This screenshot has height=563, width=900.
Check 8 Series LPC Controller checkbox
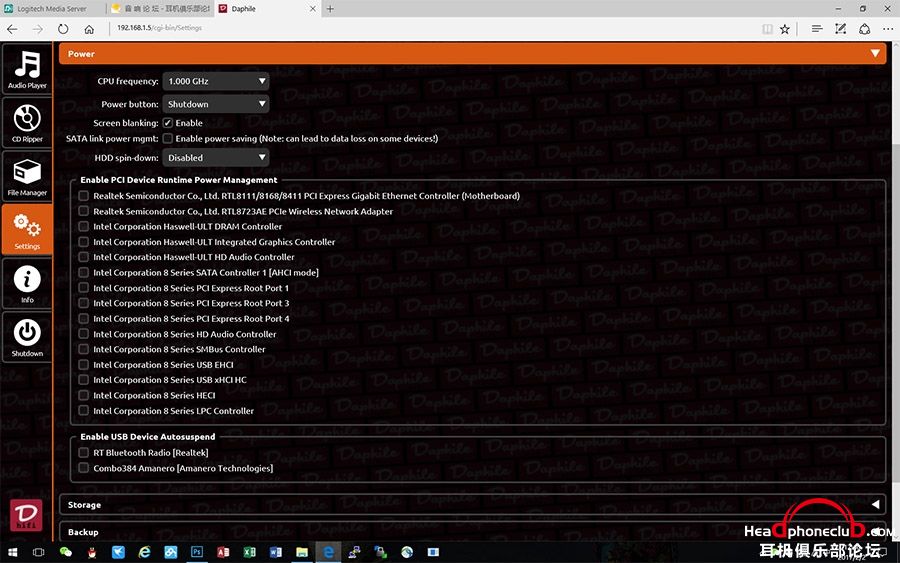click(x=84, y=411)
